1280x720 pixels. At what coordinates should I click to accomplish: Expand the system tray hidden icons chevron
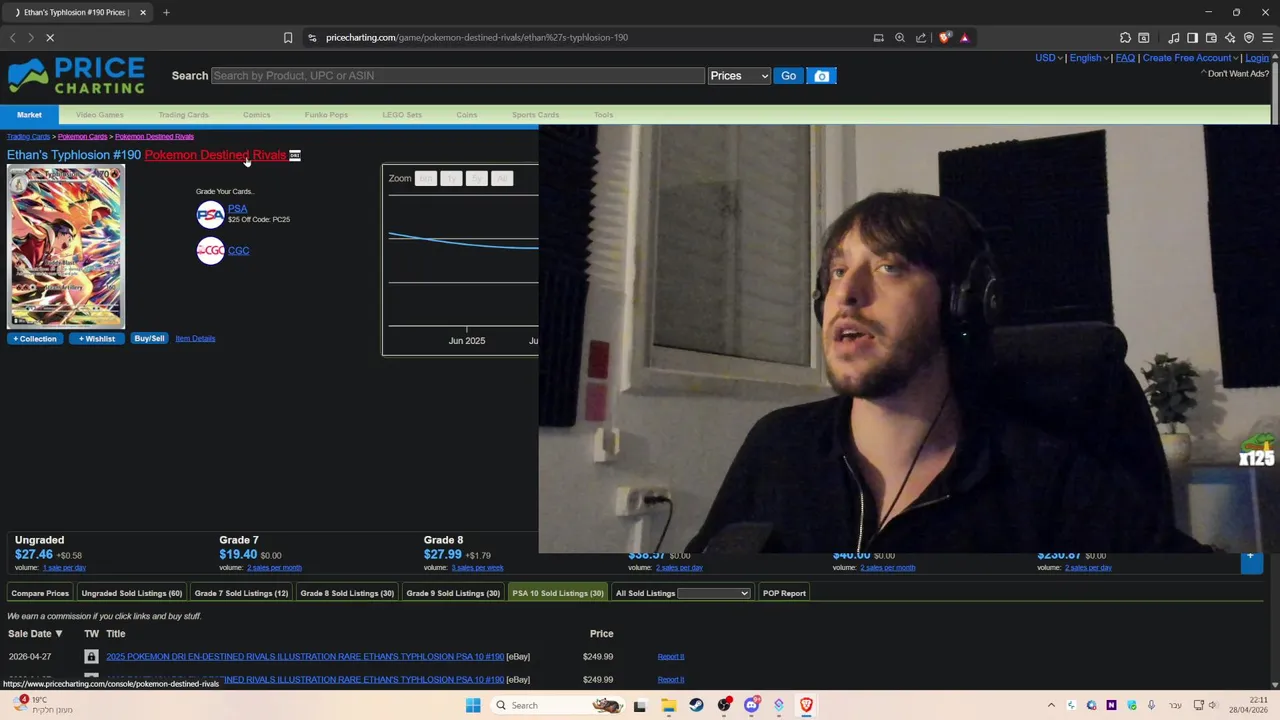click(1051, 705)
